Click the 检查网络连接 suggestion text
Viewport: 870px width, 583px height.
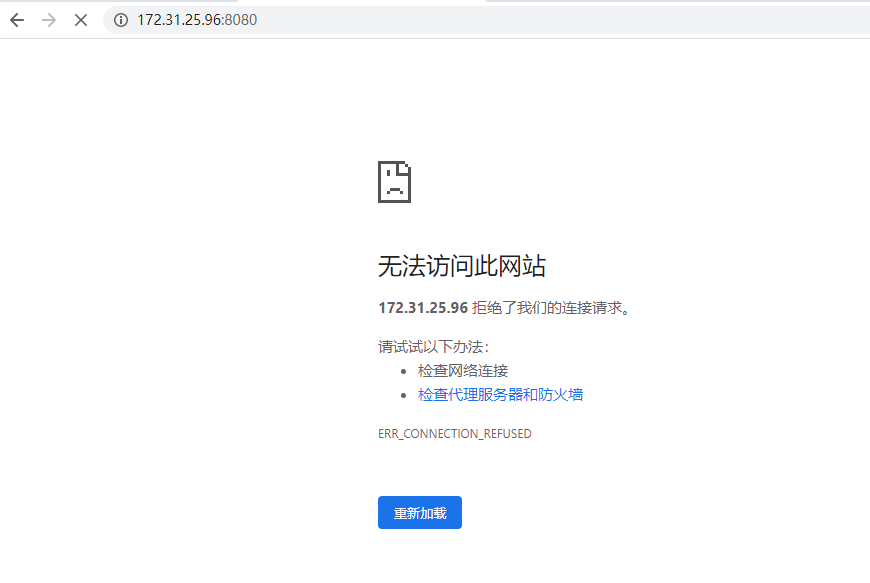point(463,371)
